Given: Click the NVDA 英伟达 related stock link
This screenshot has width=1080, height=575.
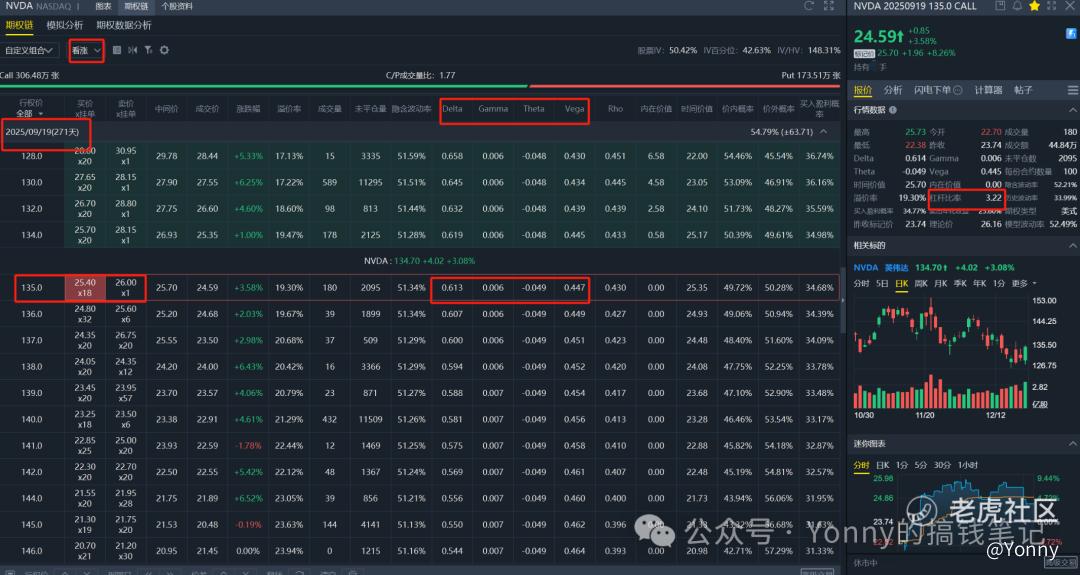Looking at the screenshot, I should pyautogui.click(x=879, y=267).
